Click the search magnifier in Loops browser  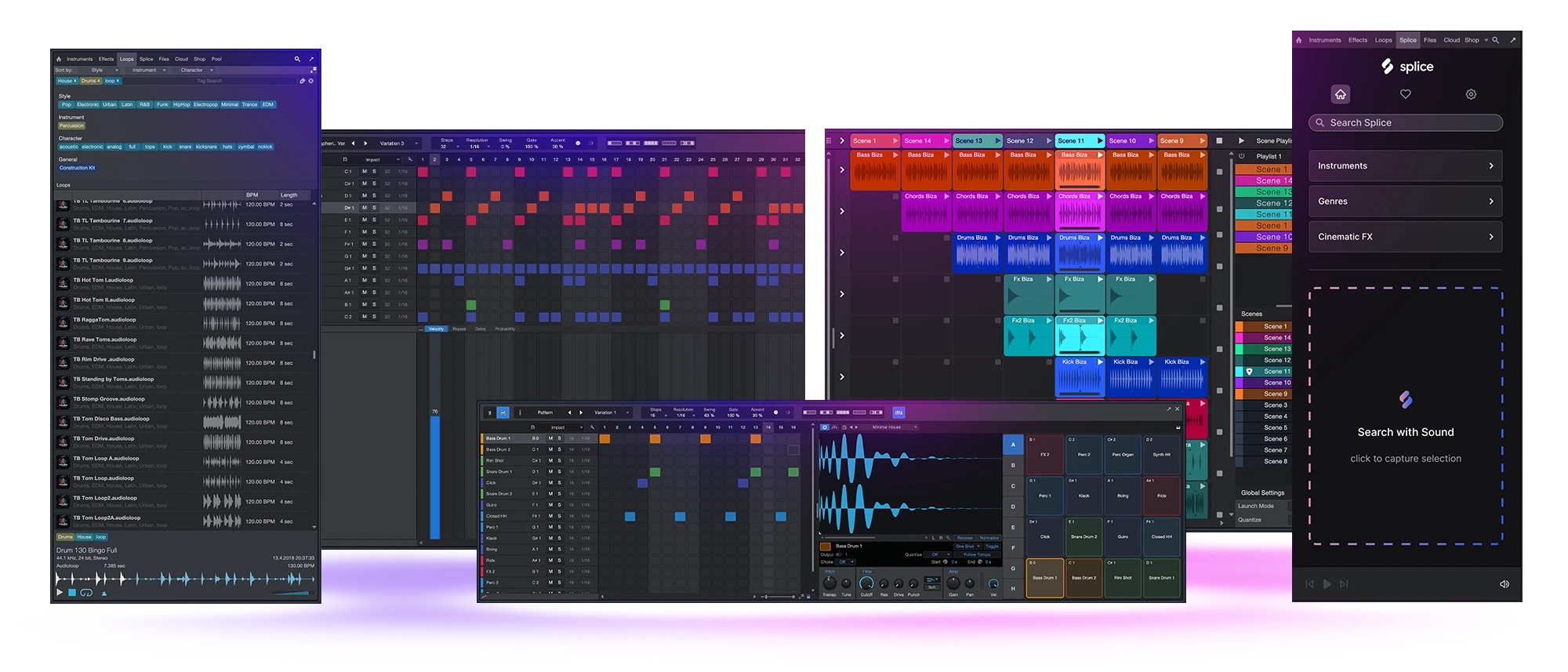(297, 59)
